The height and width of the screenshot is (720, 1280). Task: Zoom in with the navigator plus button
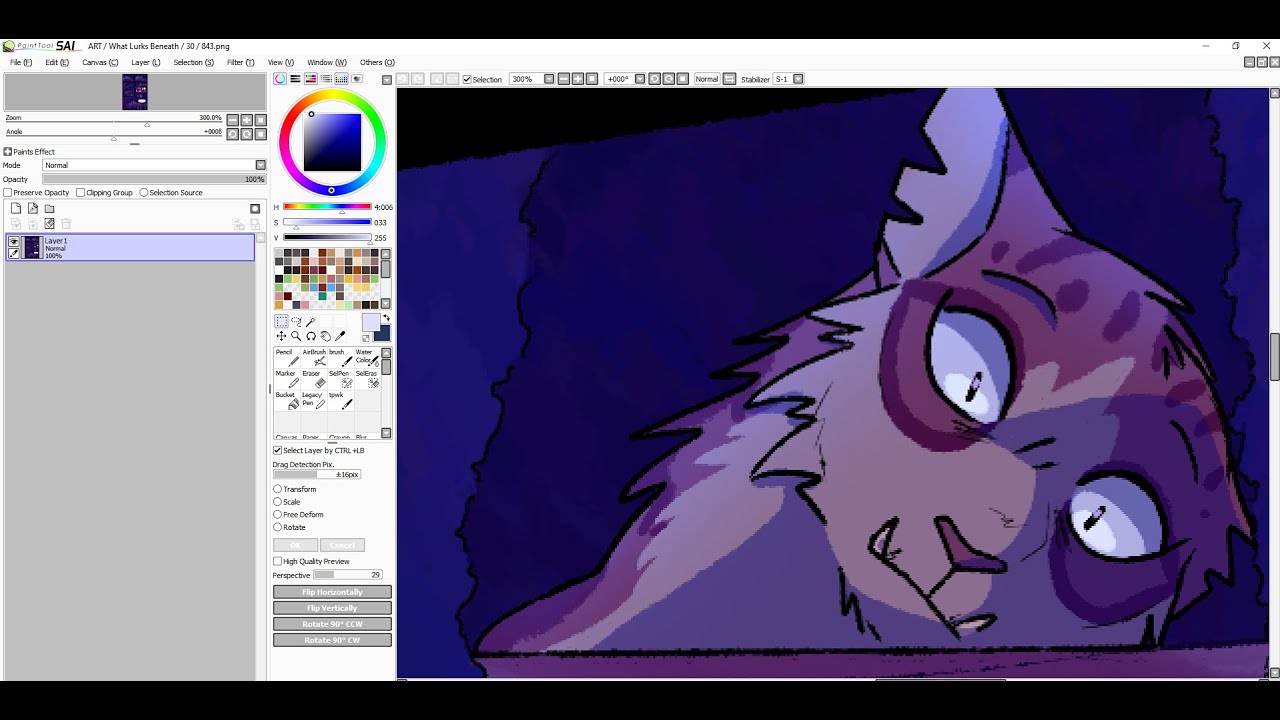pos(246,120)
